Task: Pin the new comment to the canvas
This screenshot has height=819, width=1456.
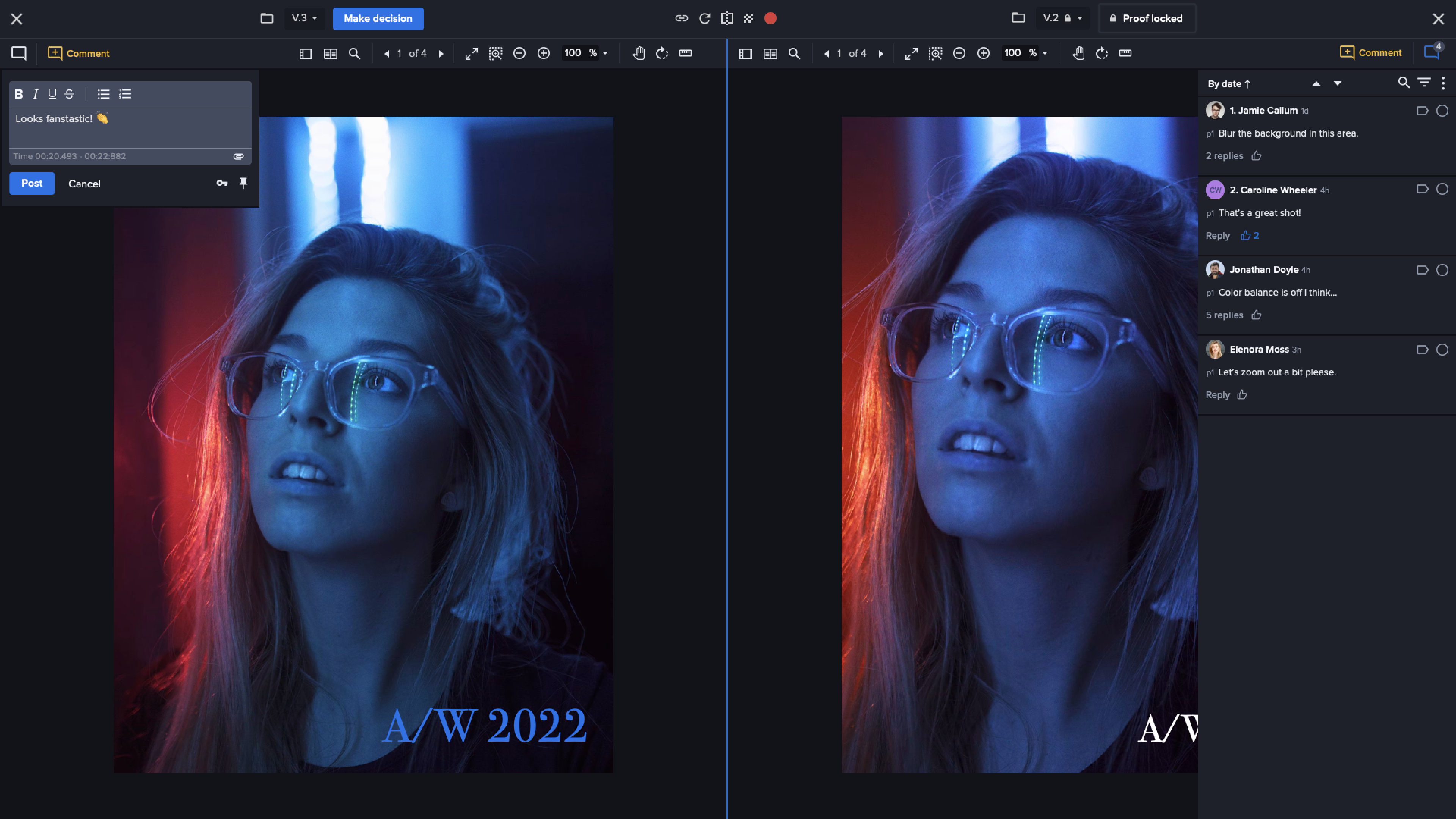Action: [x=243, y=183]
